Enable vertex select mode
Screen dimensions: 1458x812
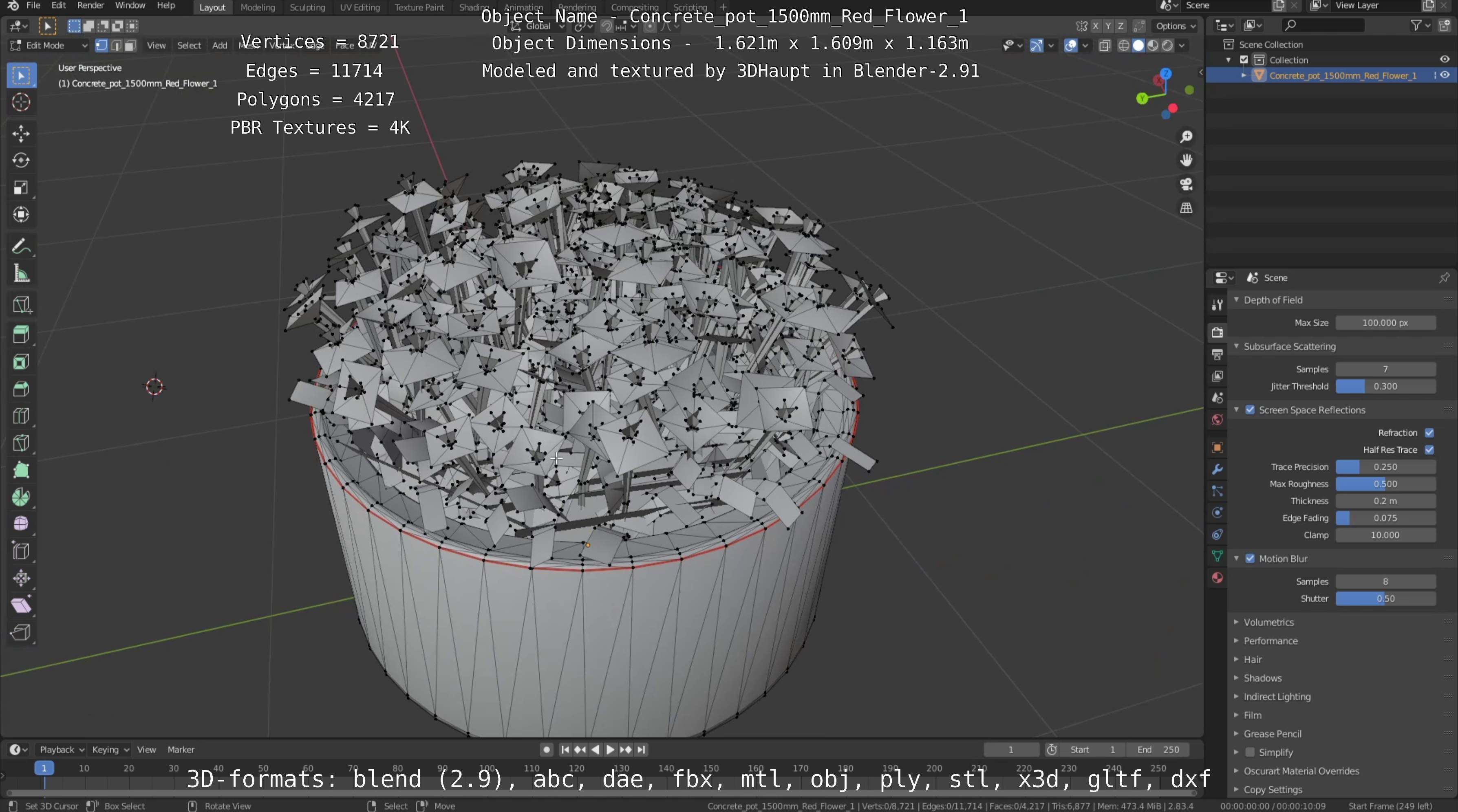pos(102,46)
